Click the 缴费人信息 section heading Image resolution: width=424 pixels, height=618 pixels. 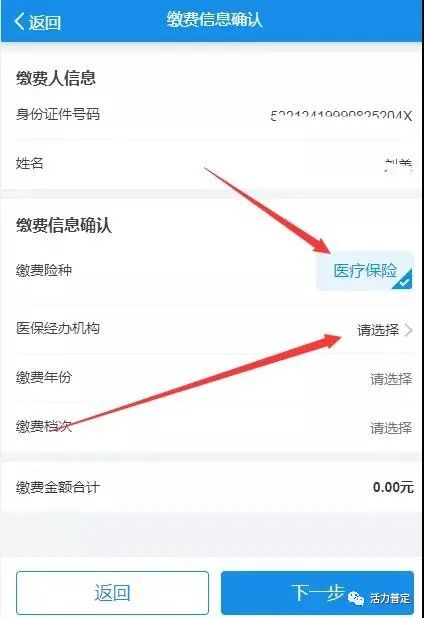click(x=56, y=78)
